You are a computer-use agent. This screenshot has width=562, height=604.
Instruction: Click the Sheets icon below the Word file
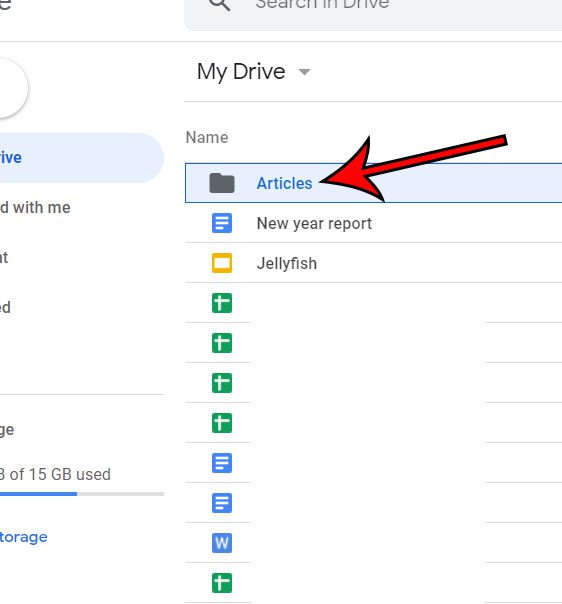click(222, 583)
